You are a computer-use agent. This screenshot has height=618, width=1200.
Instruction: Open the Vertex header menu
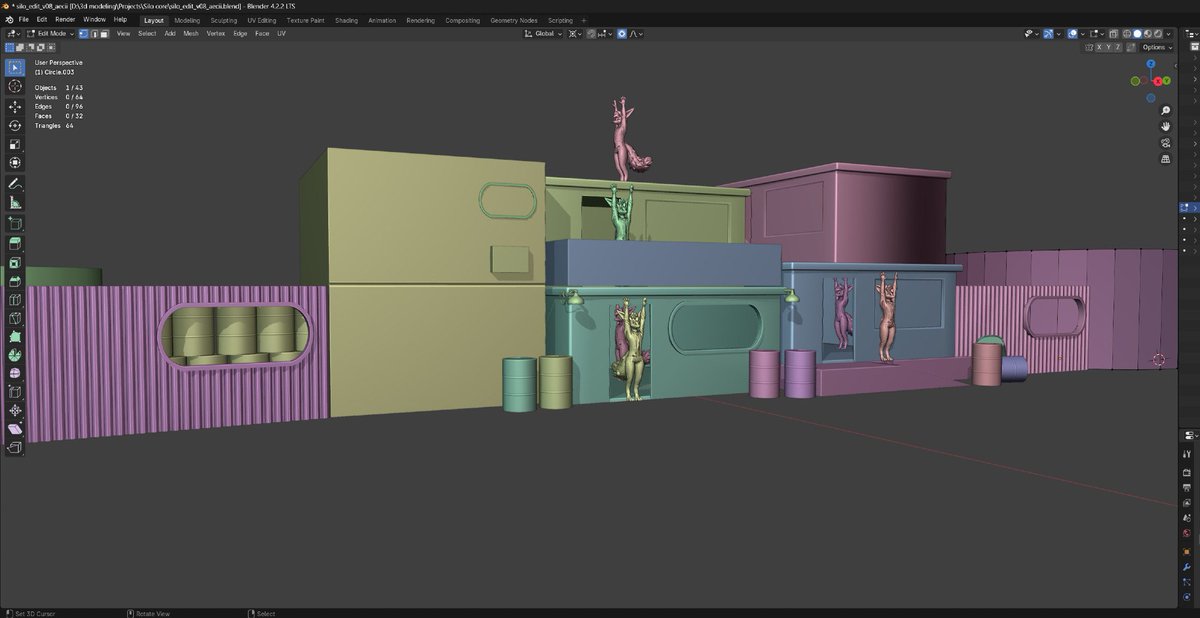pyautogui.click(x=216, y=34)
